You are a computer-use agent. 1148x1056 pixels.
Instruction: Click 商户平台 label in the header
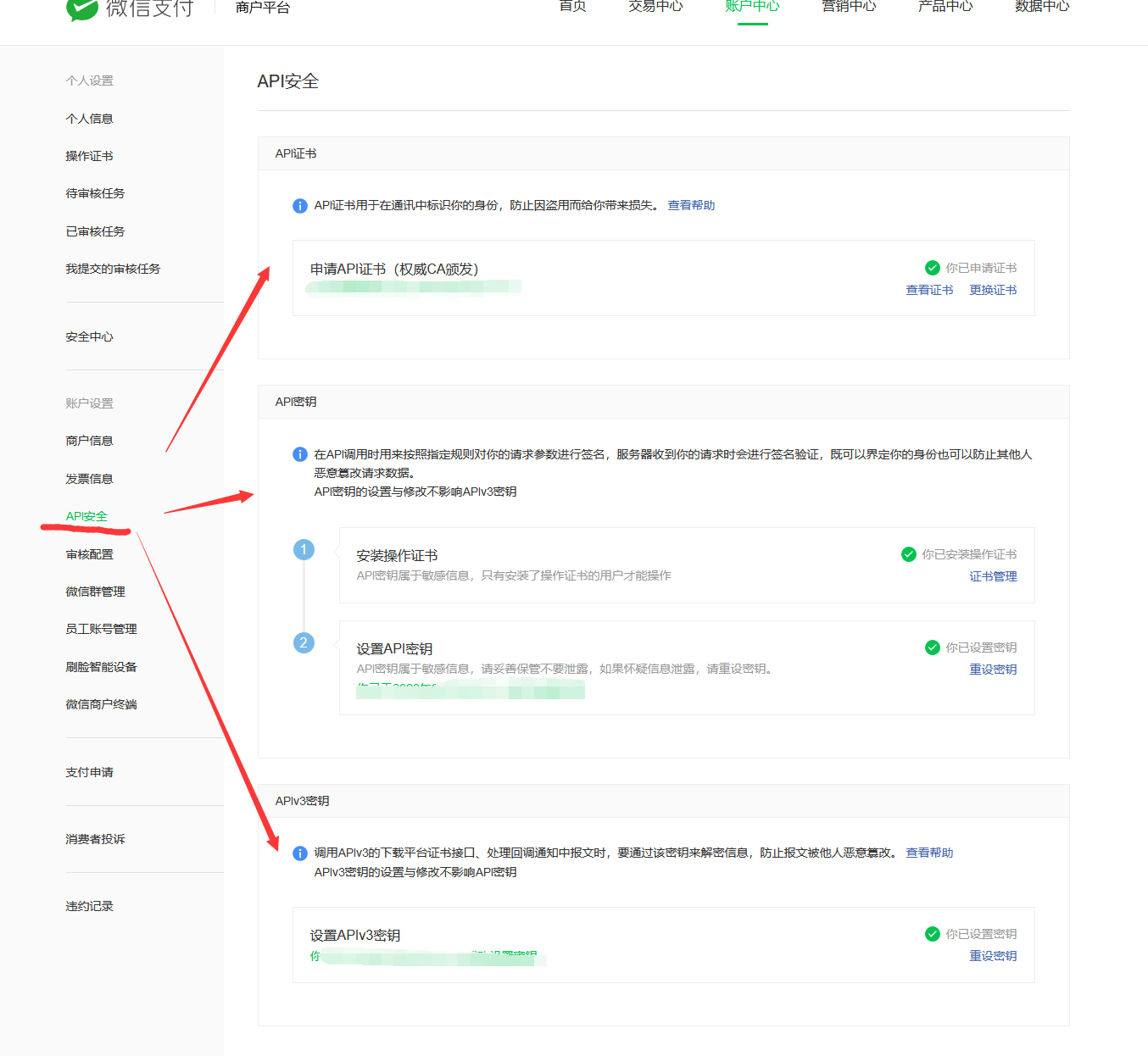(x=263, y=8)
